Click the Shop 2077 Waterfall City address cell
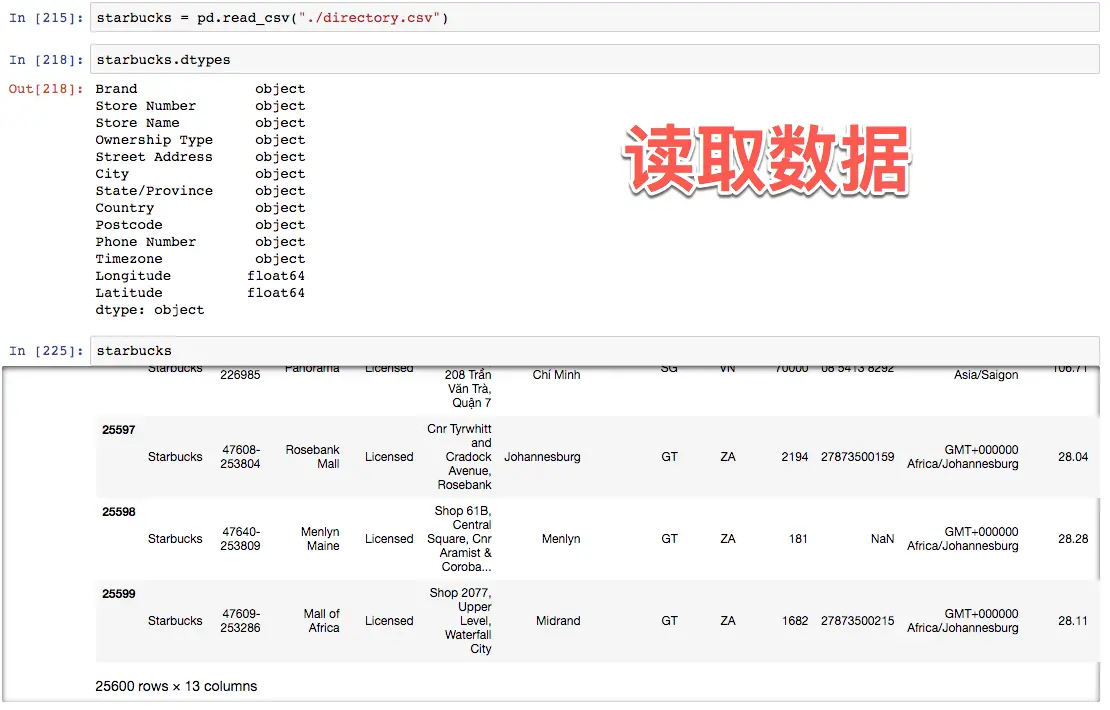This screenshot has height=710, width=1110. pyautogui.click(x=460, y=621)
